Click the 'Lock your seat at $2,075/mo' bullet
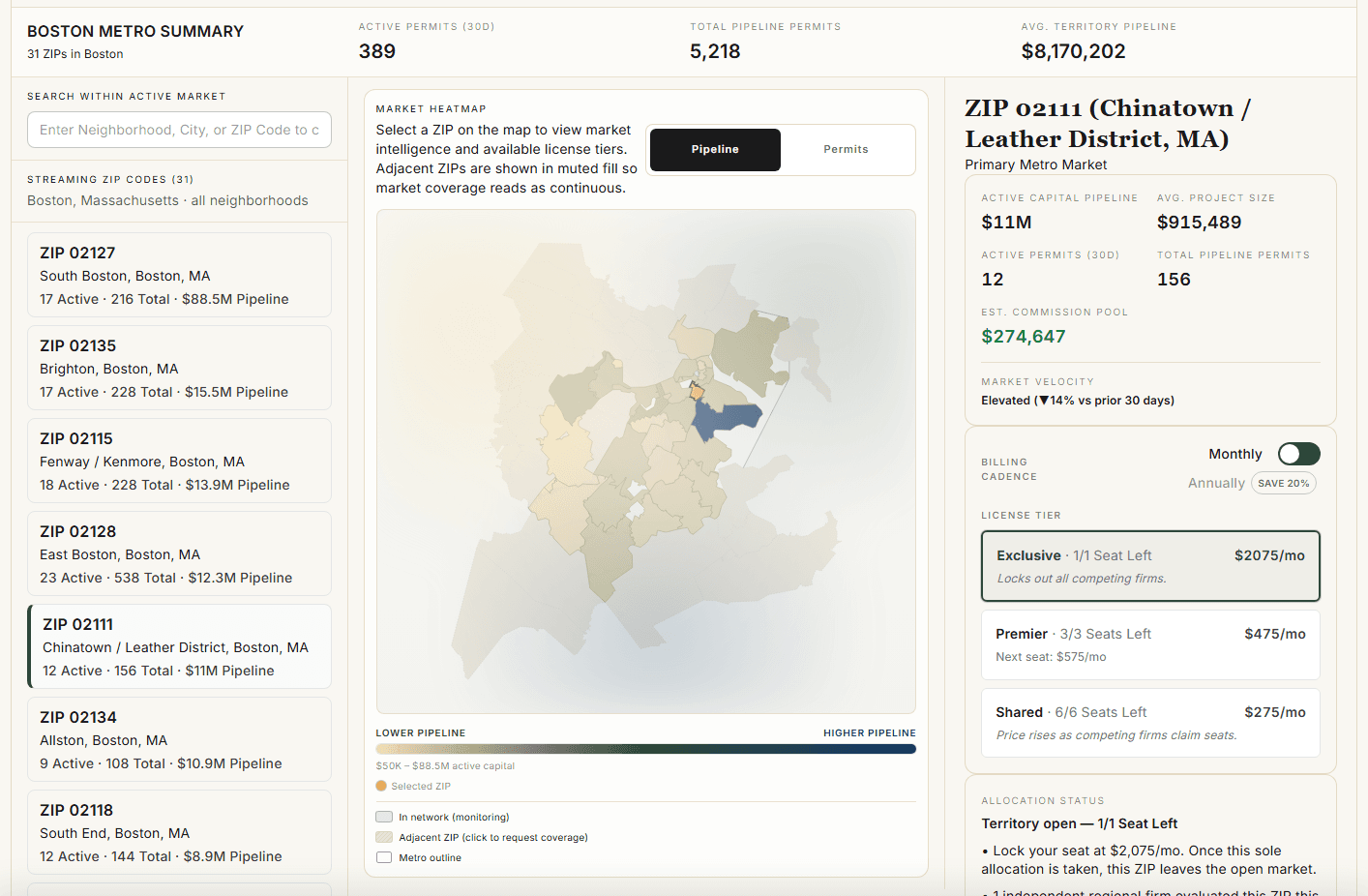The width and height of the screenshot is (1368, 896). [x=1150, y=860]
